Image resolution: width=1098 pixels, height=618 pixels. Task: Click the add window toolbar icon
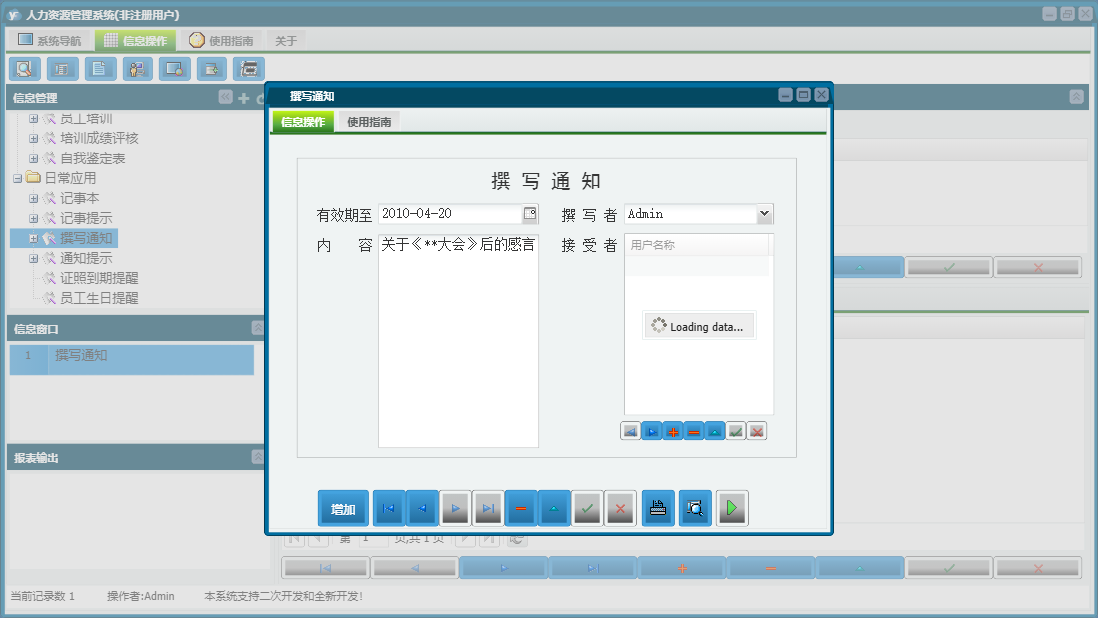click(x=211, y=69)
